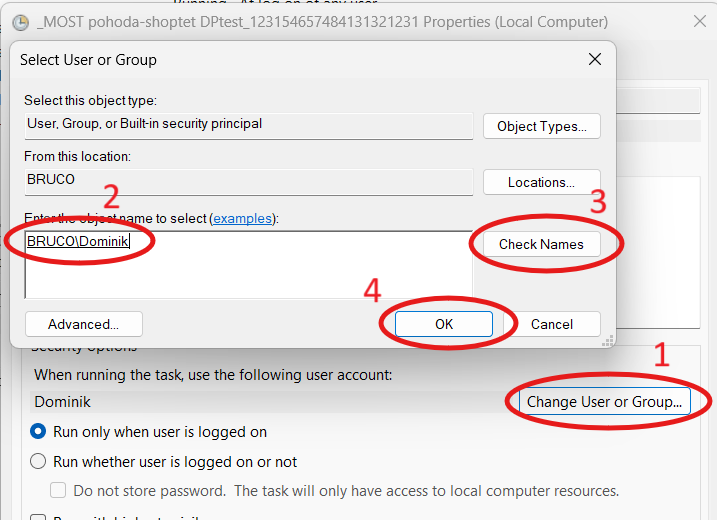The height and width of the screenshot is (520, 717).
Task: Close the Select User or Group dialog
Action: 594,60
